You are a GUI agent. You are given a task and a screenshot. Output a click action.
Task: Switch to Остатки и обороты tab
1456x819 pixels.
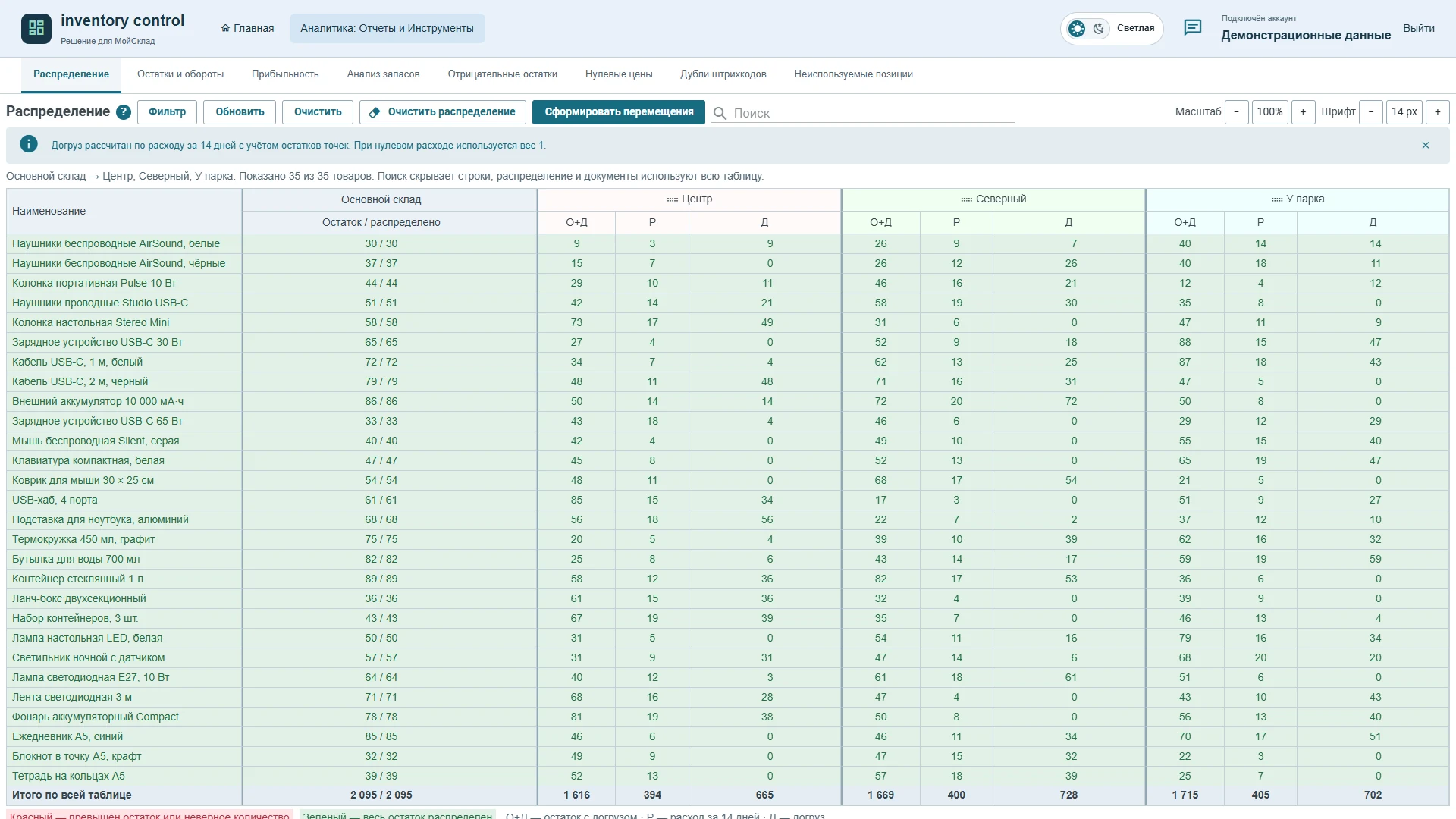[180, 74]
